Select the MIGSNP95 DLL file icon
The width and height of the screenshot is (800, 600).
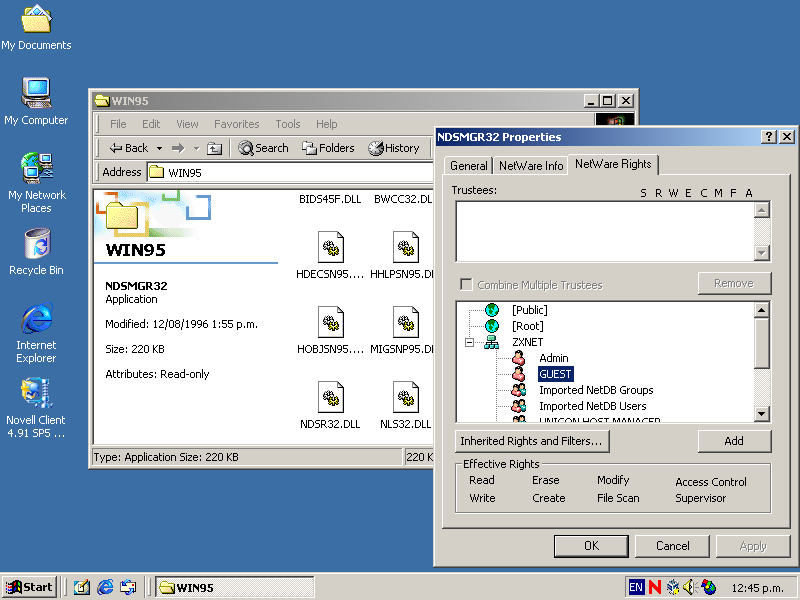tap(406, 322)
